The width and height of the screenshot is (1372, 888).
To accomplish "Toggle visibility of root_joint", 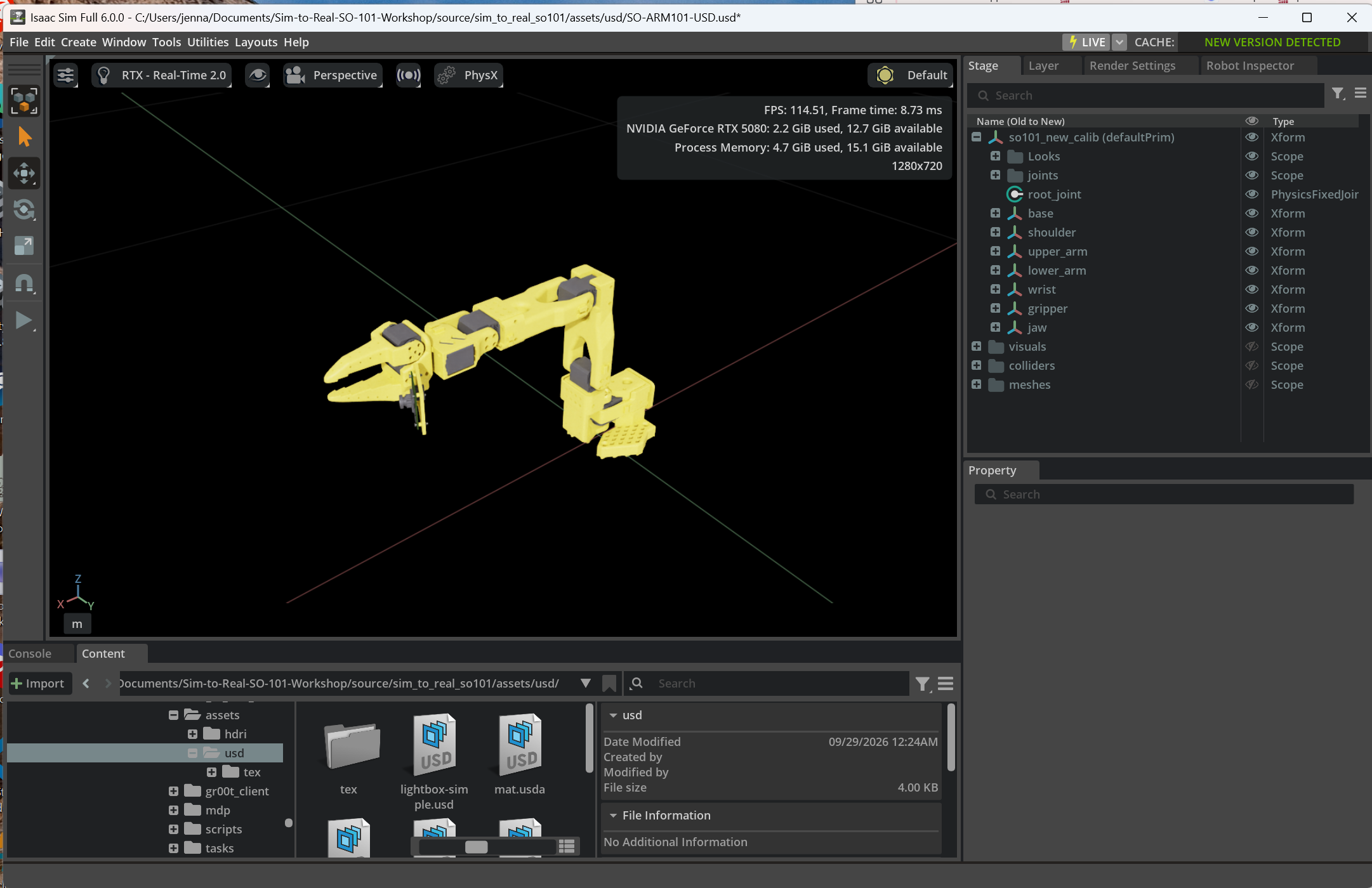I will click(x=1252, y=195).
